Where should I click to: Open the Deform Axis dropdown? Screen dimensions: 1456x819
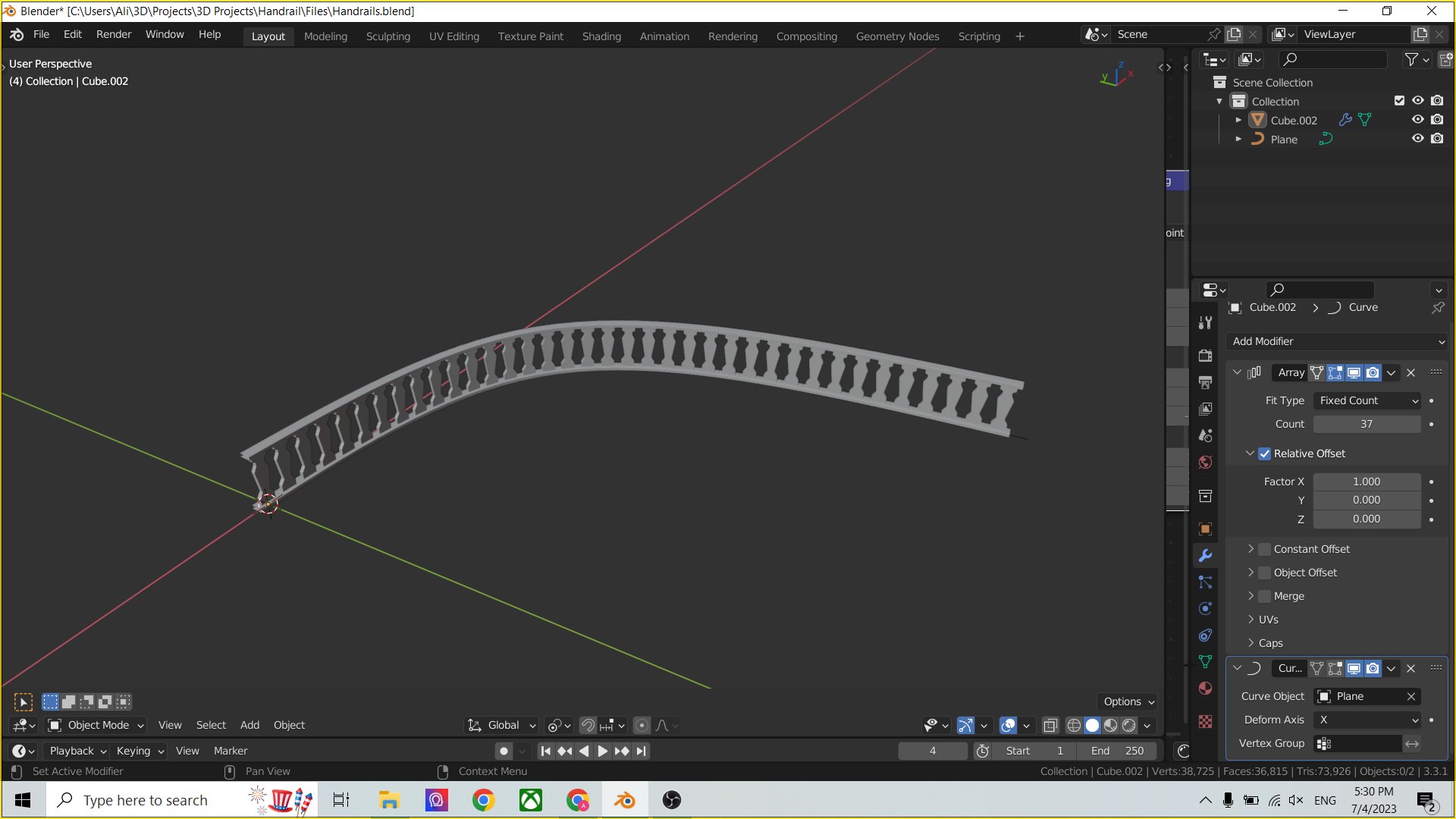pos(1367,720)
